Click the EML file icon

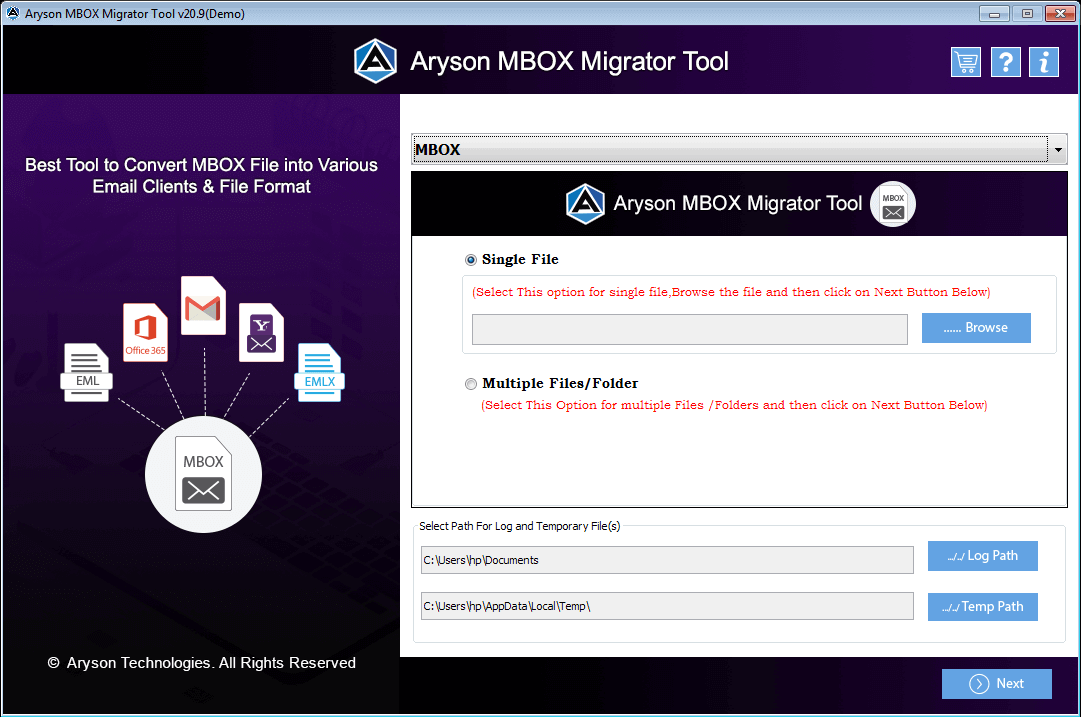pyautogui.click(x=87, y=372)
